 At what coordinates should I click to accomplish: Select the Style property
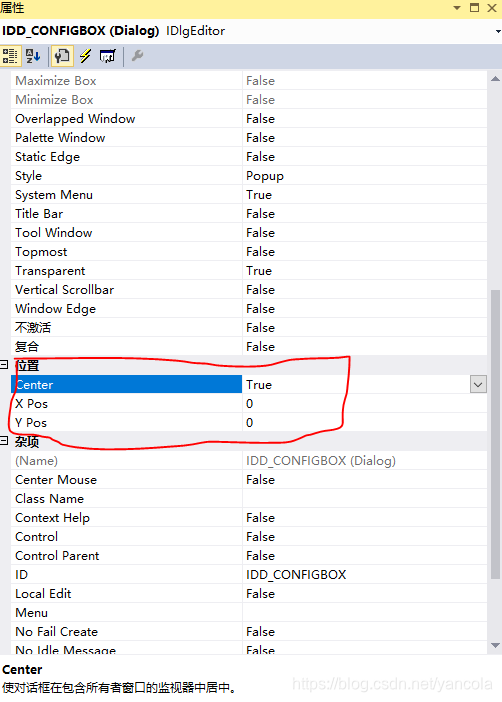(x=126, y=176)
